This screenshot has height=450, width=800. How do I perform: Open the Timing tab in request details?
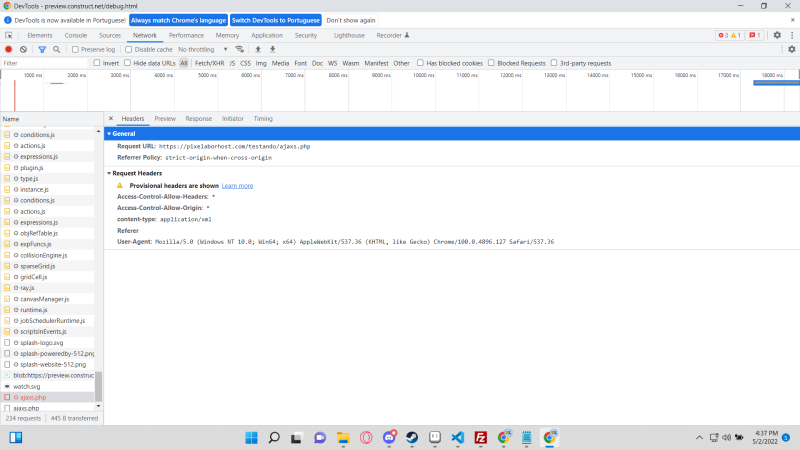click(x=263, y=119)
